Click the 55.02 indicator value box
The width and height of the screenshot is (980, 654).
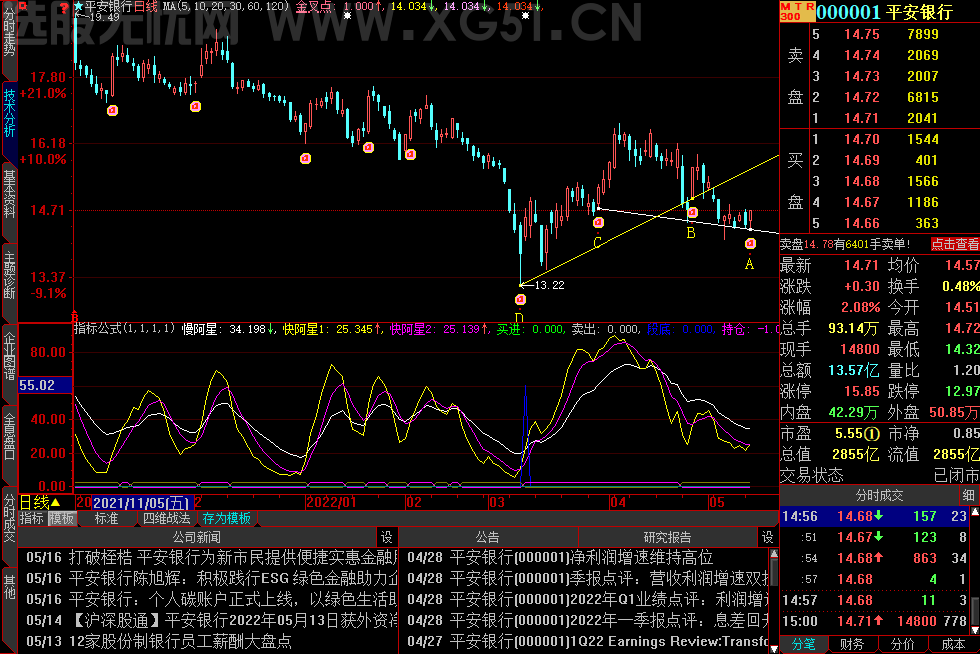point(45,385)
